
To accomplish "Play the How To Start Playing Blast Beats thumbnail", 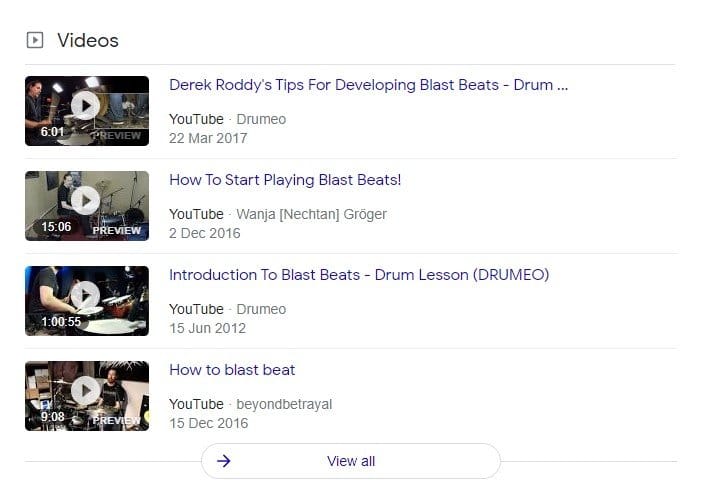I will click(87, 206).
